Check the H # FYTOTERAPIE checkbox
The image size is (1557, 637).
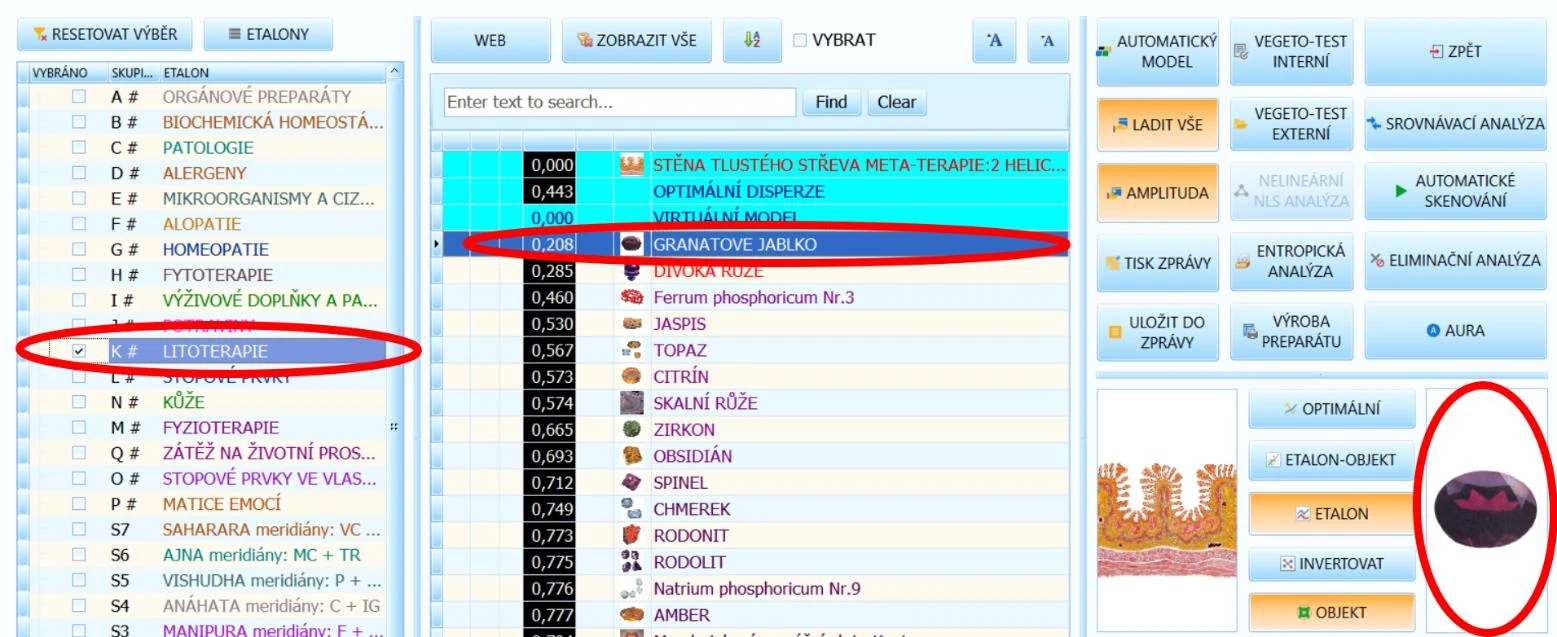point(79,275)
